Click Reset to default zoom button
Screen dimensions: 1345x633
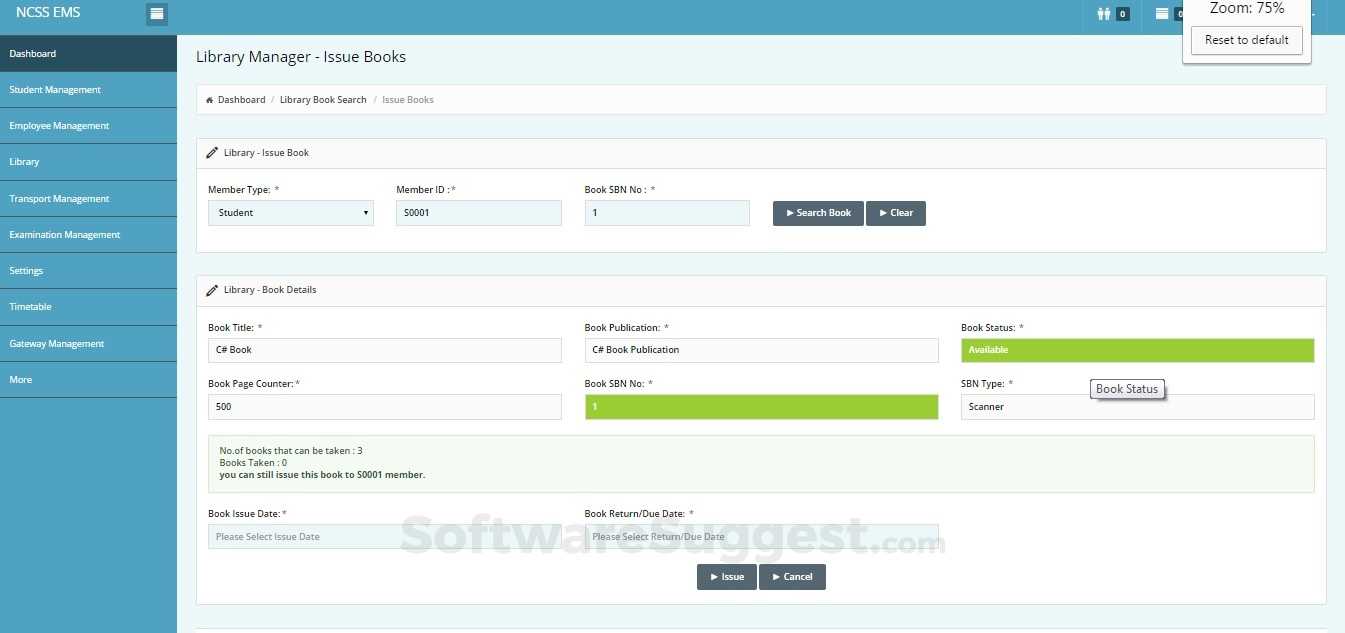pos(1246,40)
